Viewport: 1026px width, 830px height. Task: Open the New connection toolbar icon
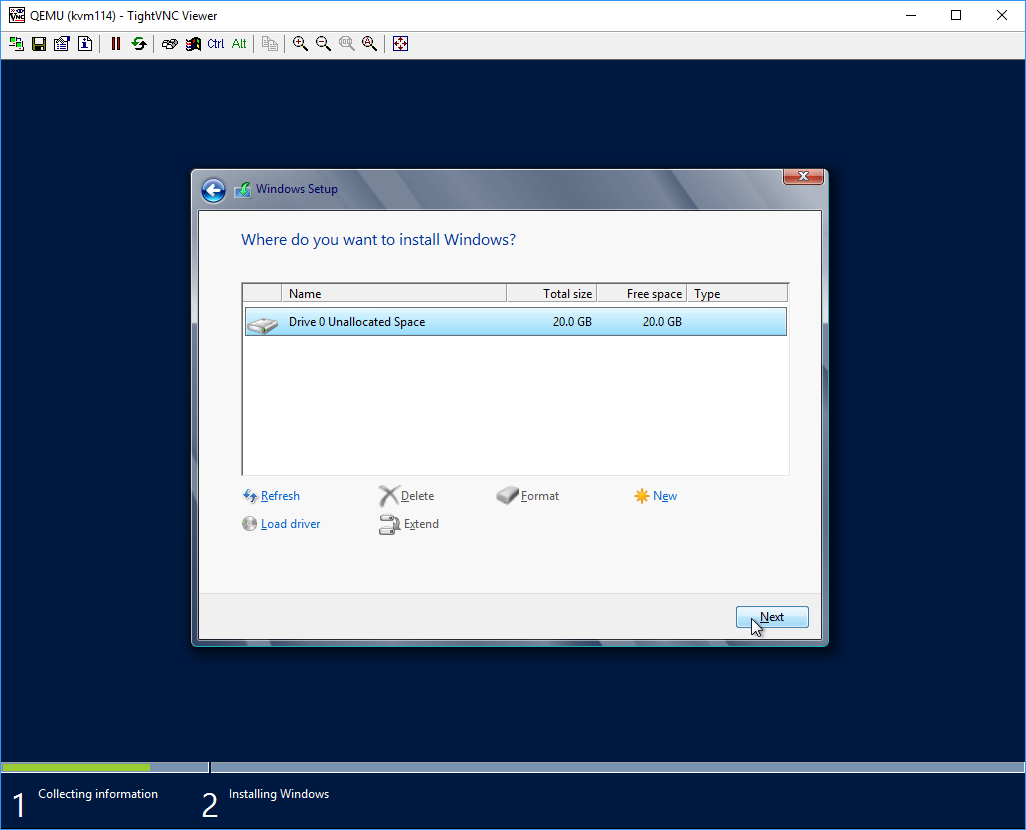tap(16, 44)
